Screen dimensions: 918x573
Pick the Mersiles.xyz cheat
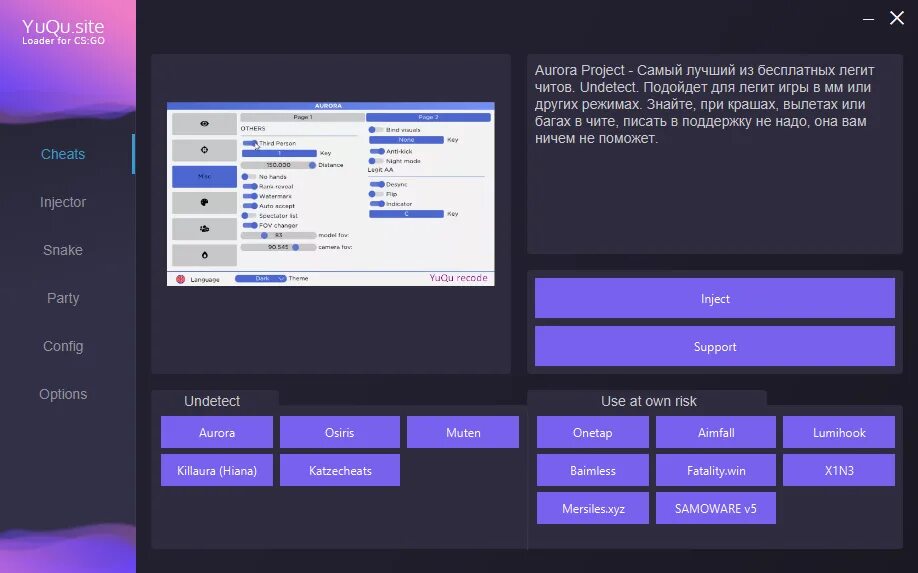[x=592, y=509]
